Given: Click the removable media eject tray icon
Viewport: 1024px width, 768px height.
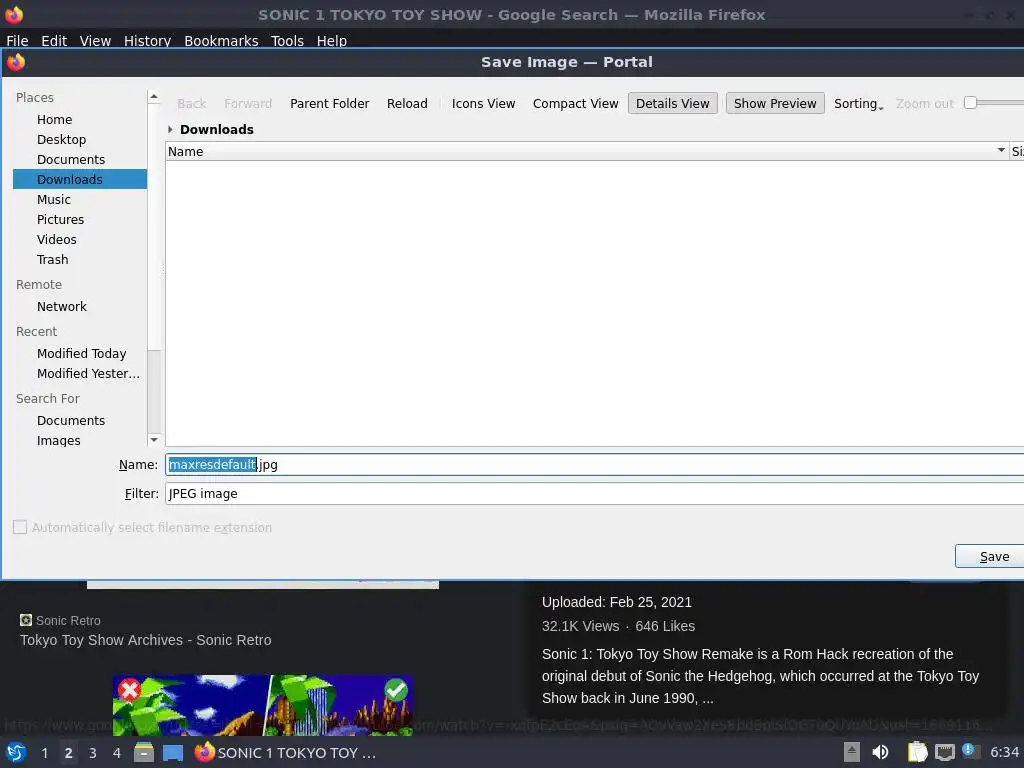Looking at the screenshot, I should [852, 752].
